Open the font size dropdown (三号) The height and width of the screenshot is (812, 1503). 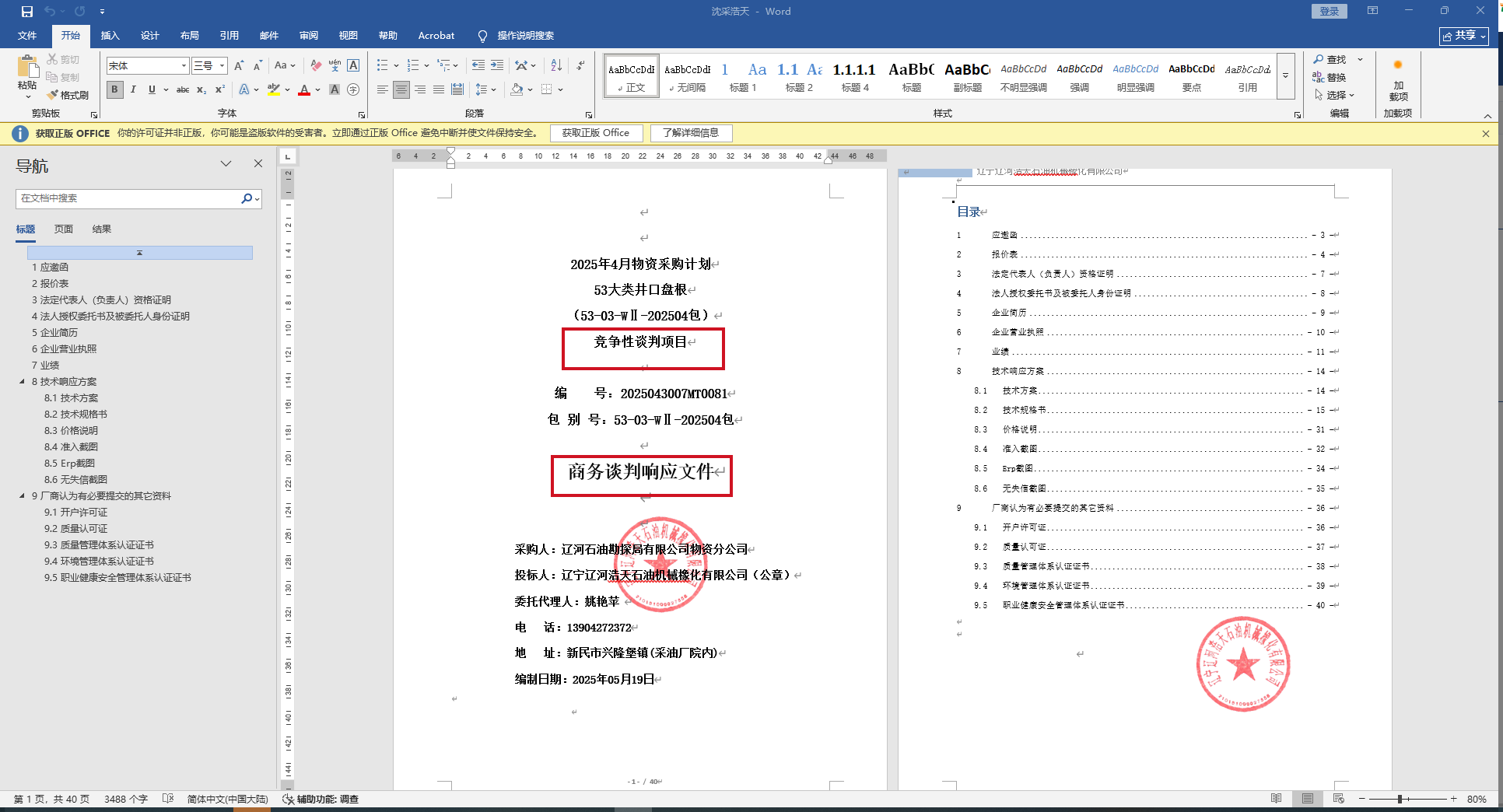pyautogui.click(x=222, y=66)
